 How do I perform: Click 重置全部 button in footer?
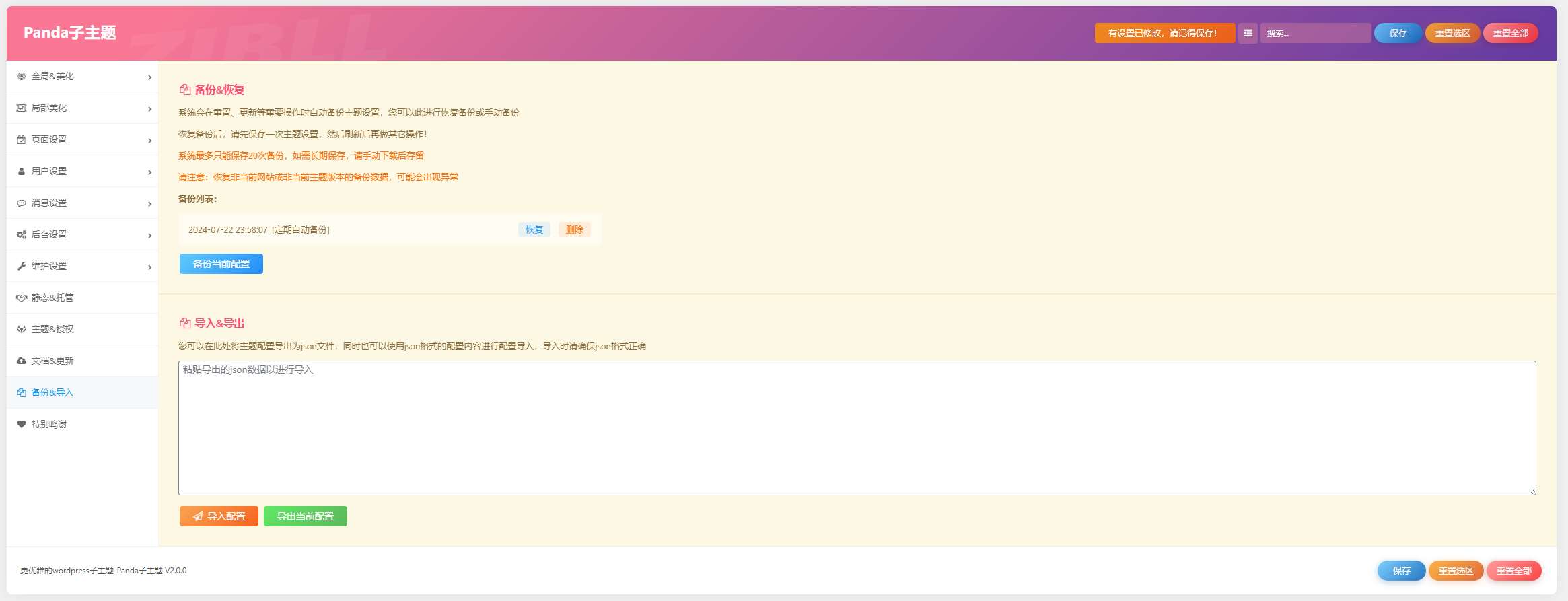[x=1513, y=571]
